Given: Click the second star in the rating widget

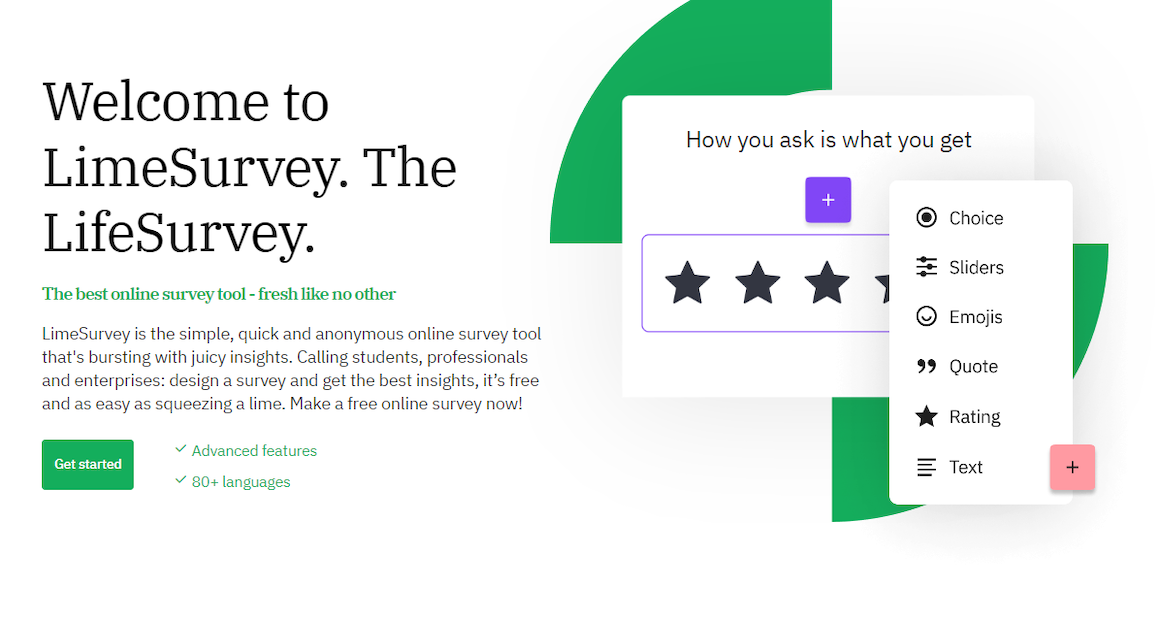Looking at the screenshot, I should (757, 283).
